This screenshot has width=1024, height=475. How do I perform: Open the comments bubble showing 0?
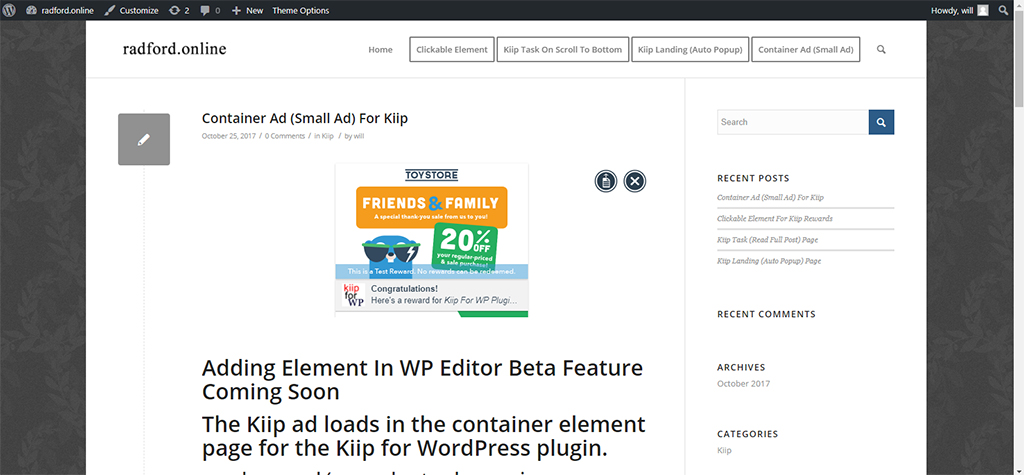210,10
